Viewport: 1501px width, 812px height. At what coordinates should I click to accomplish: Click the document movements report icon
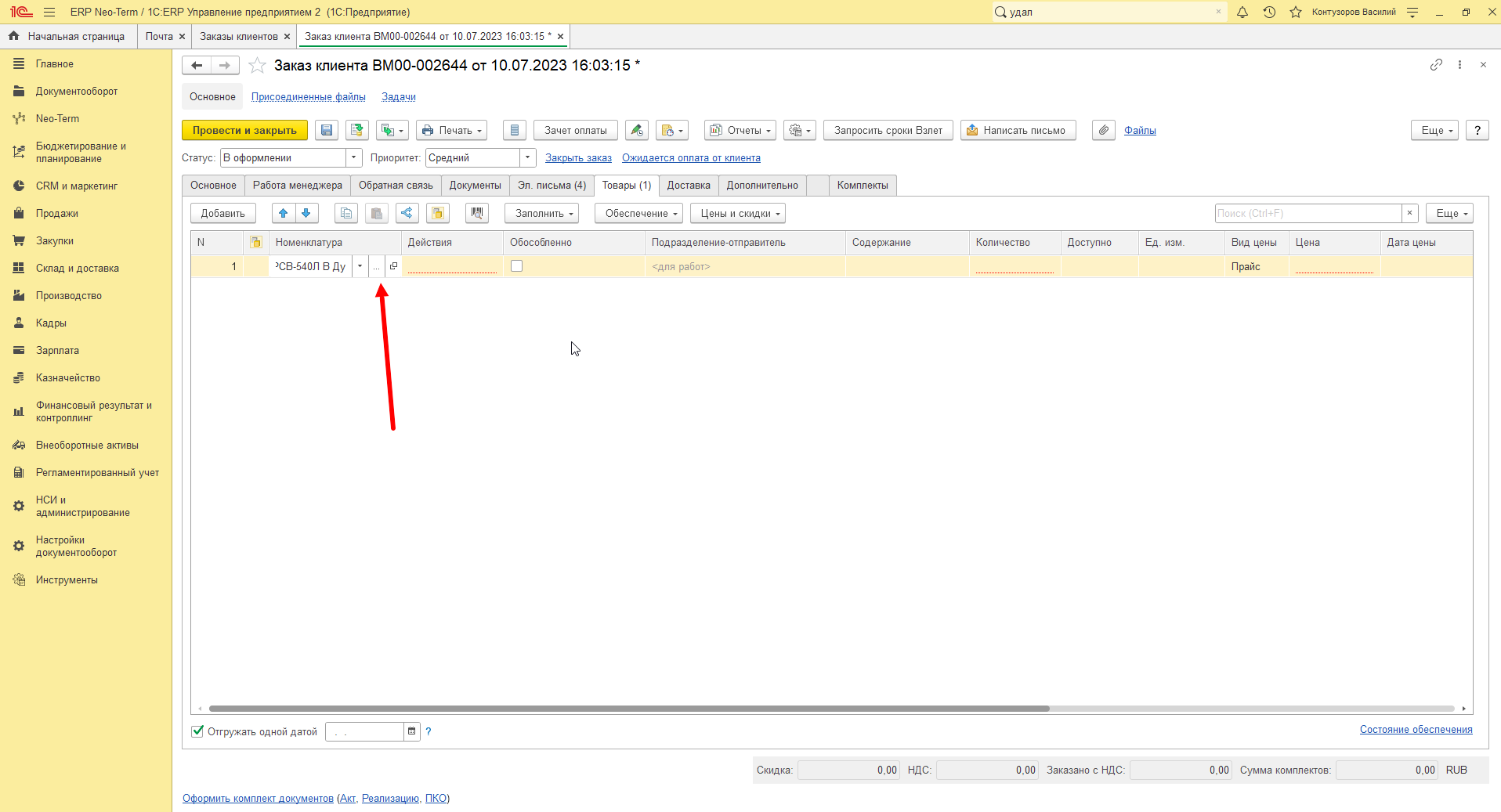(515, 131)
